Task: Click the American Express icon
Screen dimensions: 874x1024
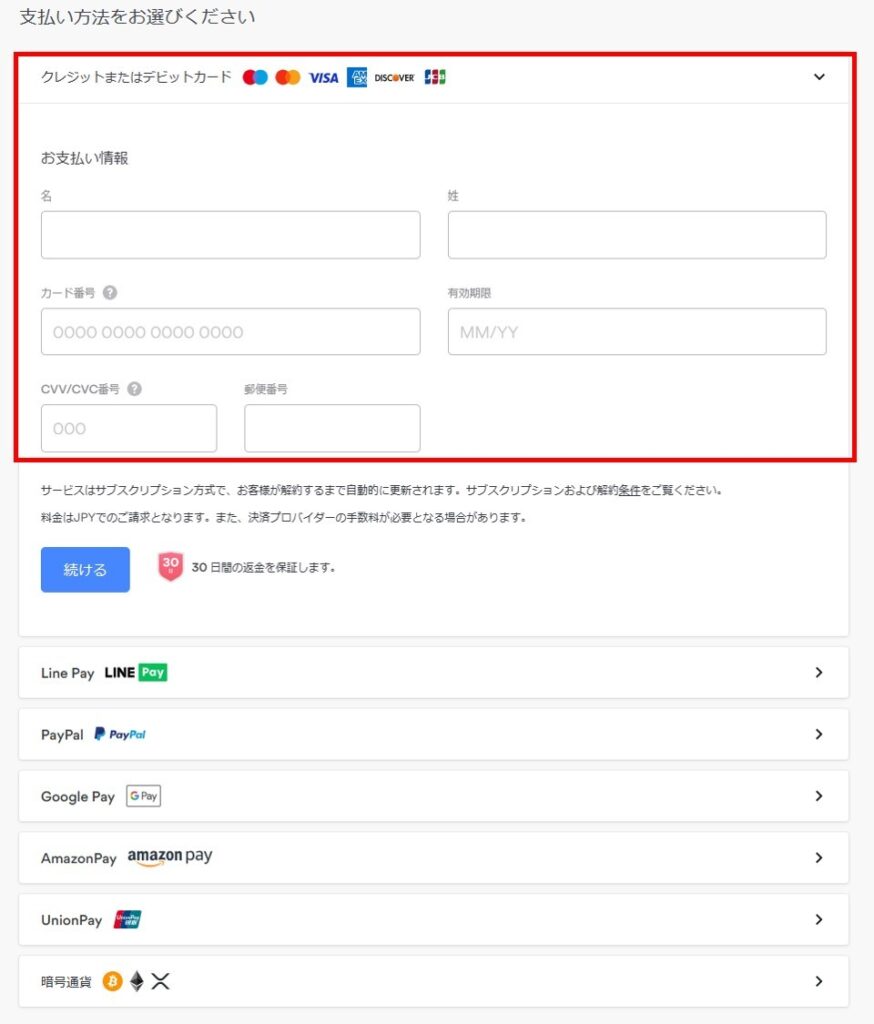Action: (357, 77)
